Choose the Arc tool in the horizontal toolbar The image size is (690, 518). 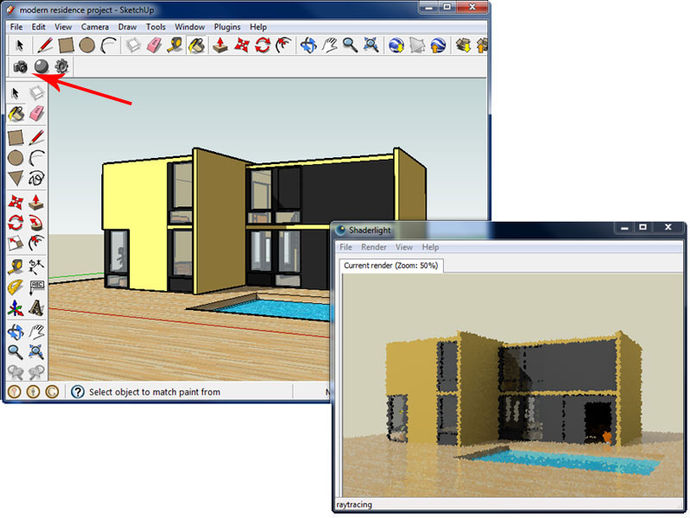(109, 45)
